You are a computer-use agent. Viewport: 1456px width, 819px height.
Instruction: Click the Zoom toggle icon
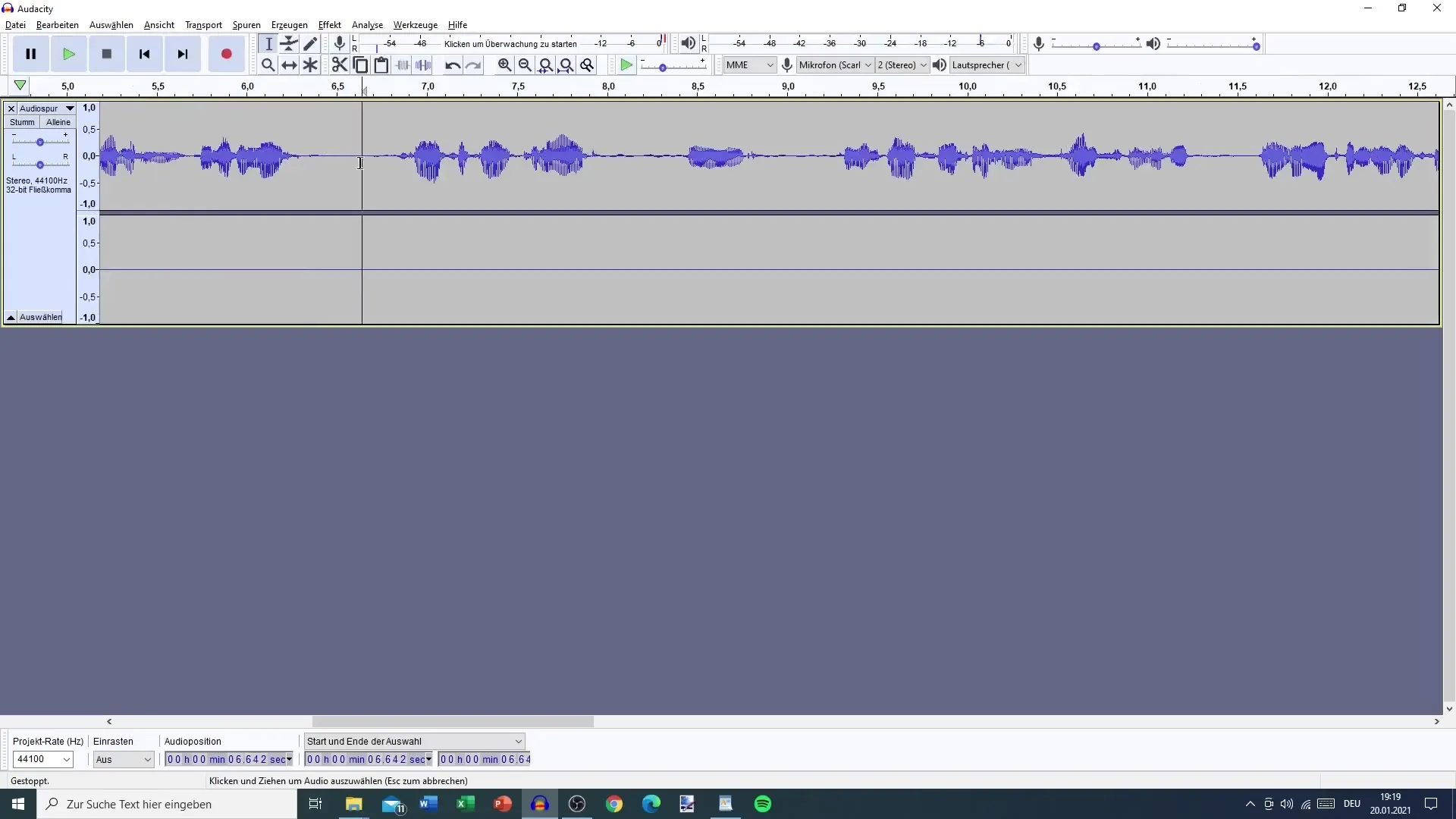click(x=587, y=65)
